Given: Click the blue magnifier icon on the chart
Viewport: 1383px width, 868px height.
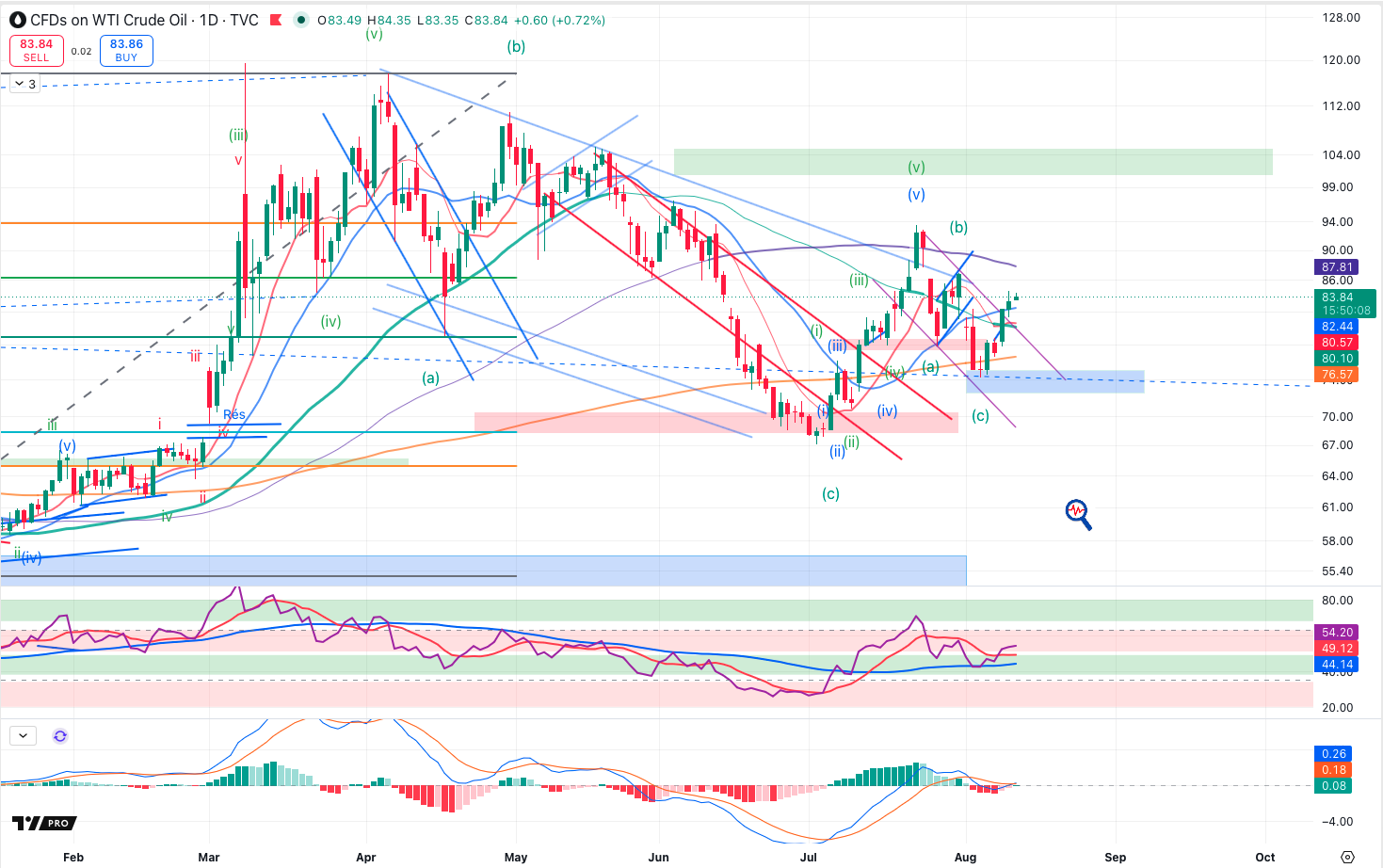Looking at the screenshot, I should point(1078,514).
